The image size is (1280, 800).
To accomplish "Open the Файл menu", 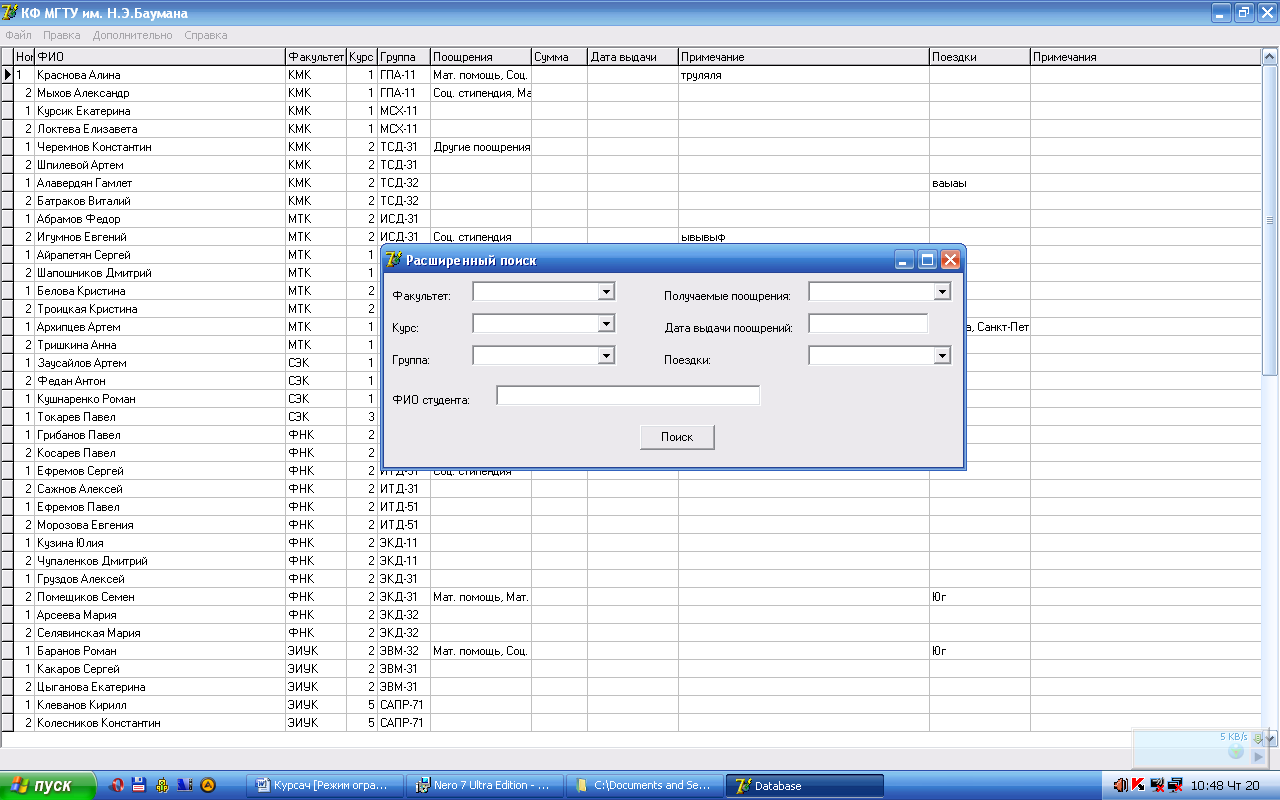I will coord(18,35).
